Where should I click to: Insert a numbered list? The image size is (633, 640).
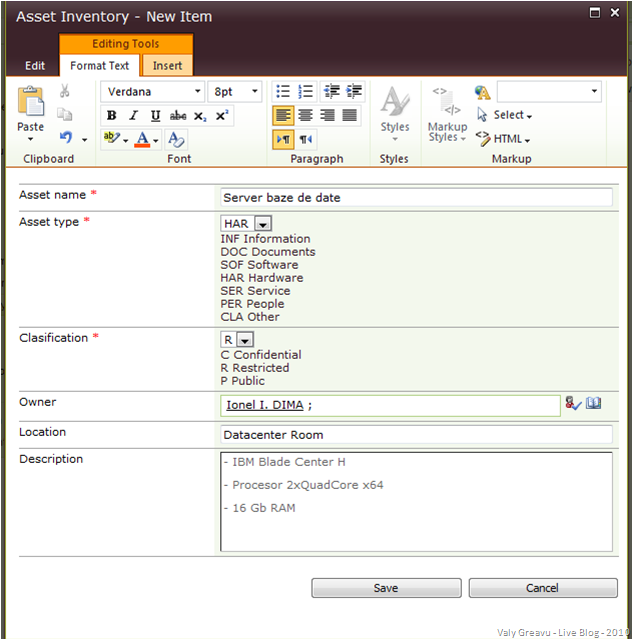tap(306, 91)
